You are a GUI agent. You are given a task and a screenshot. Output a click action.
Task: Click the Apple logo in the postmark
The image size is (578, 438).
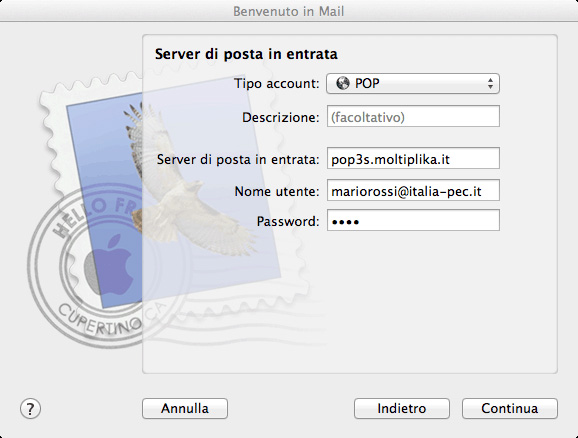point(111,265)
